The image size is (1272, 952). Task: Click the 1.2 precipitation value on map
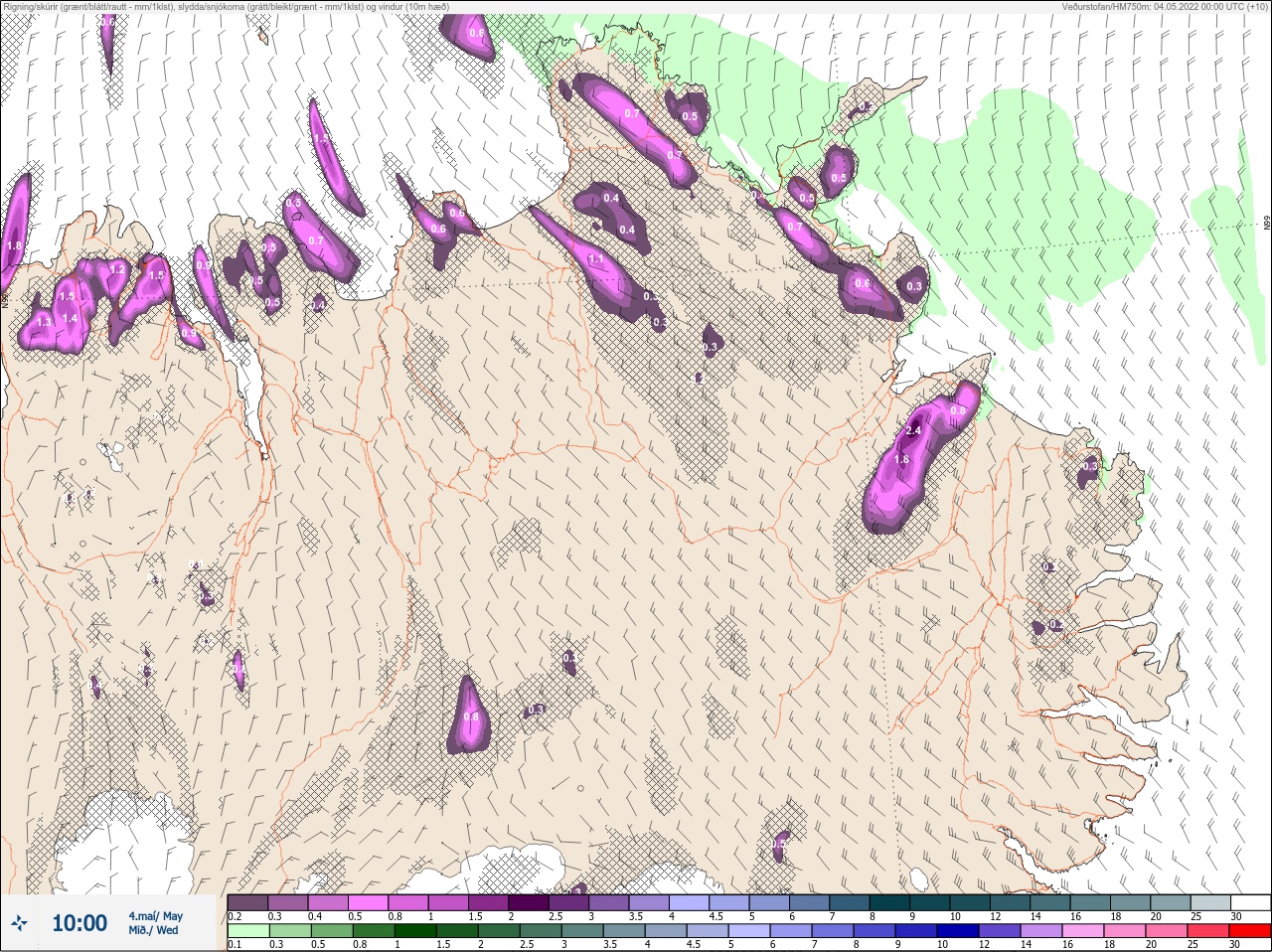(117, 269)
